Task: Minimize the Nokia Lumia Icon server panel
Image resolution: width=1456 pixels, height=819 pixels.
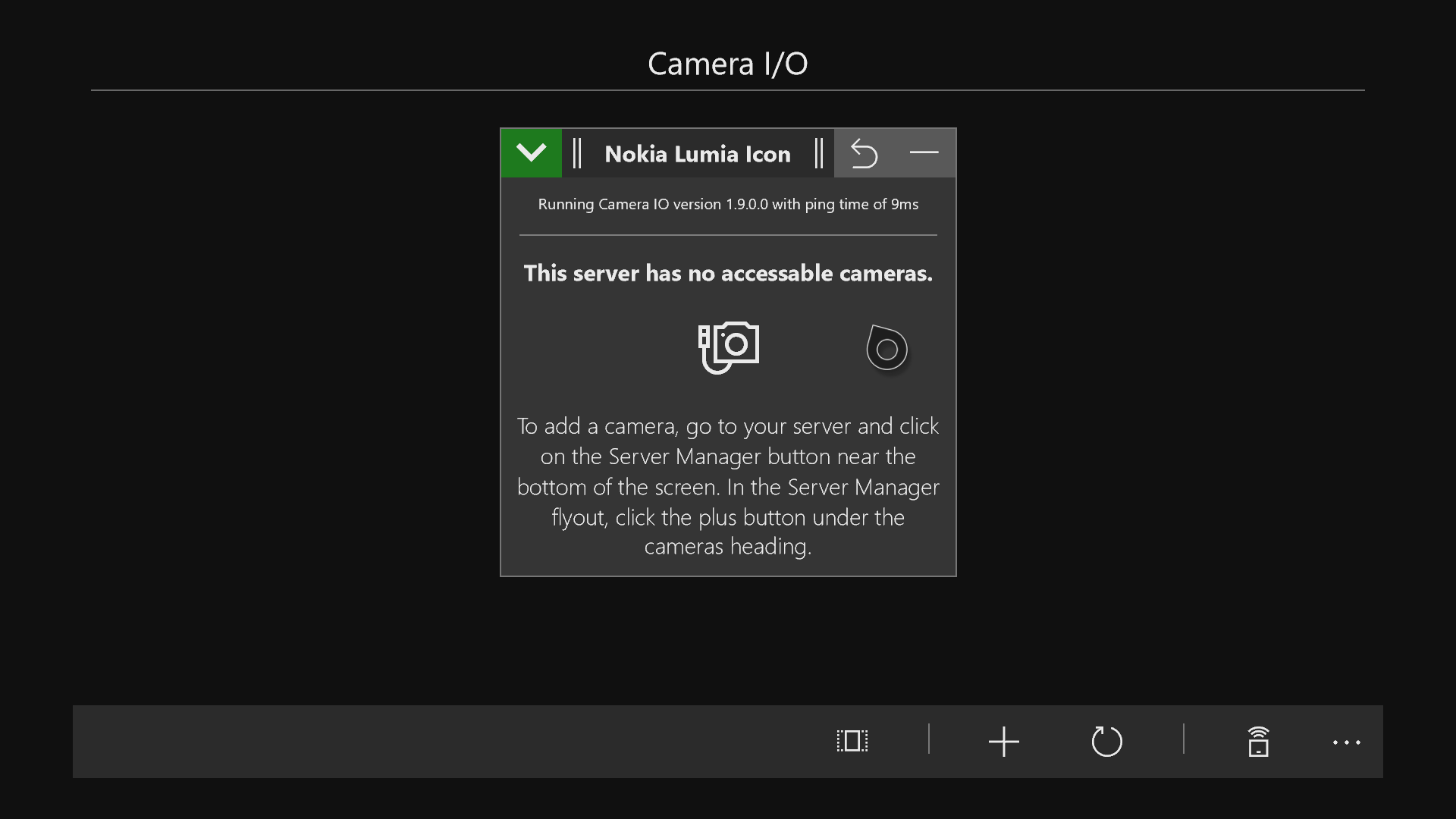Action: pyautogui.click(x=924, y=153)
